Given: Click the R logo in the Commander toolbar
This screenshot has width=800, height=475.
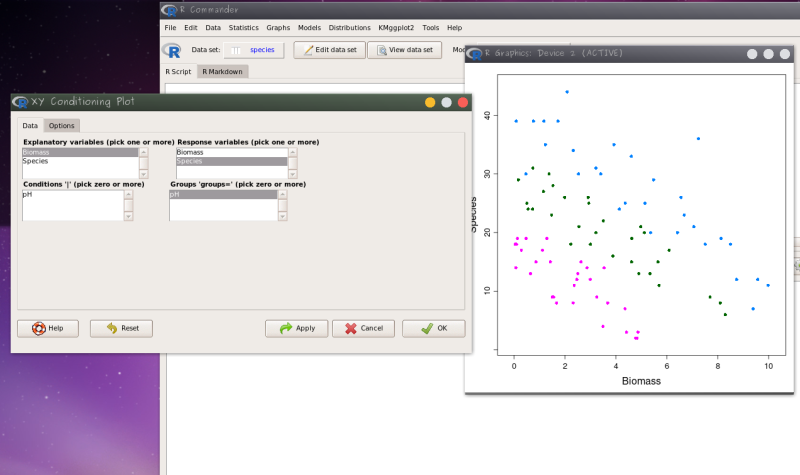Looking at the screenshot, I should [175, 50].
